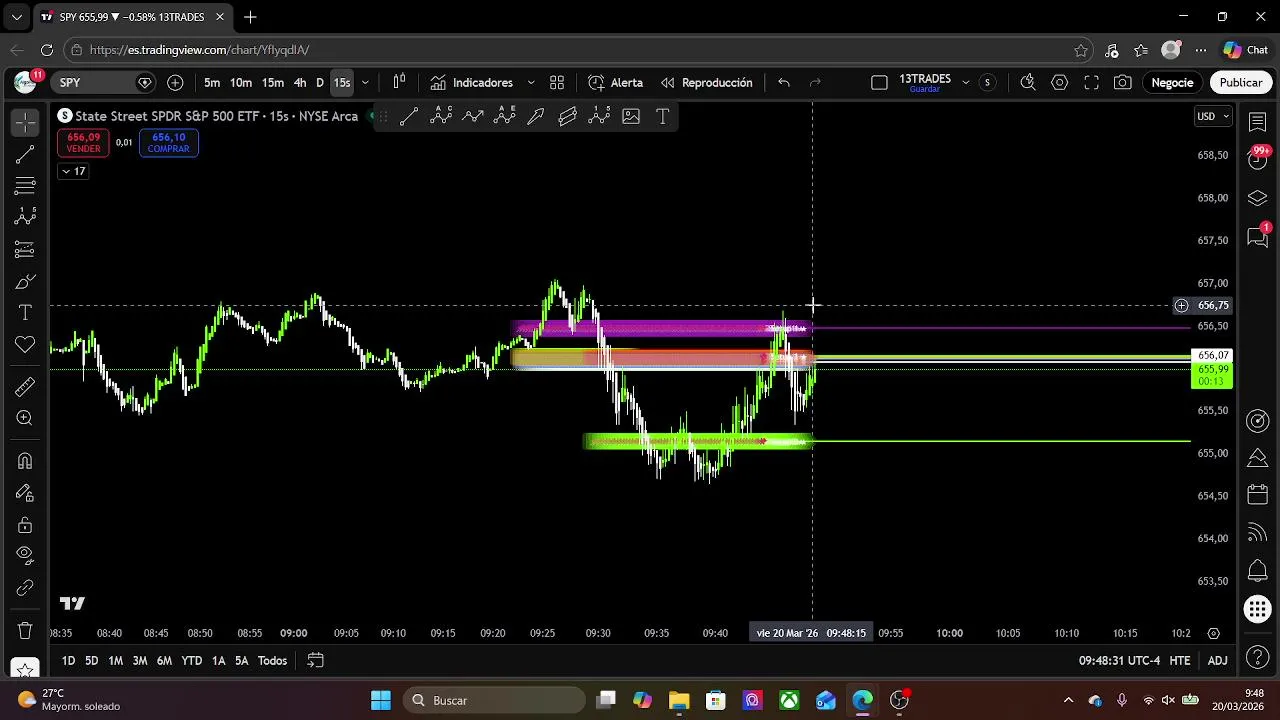Add symbol with the plus compare button

[x=176, y=83]
